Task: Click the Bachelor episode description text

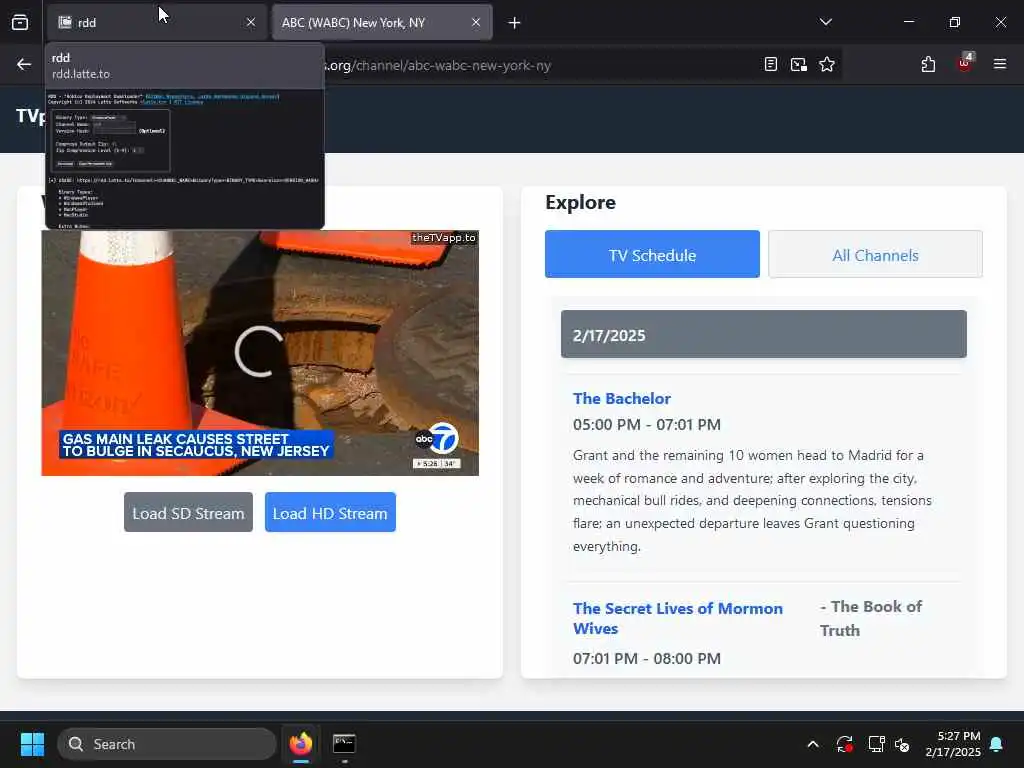Action: pyautogui.click(x=752, y=501)
